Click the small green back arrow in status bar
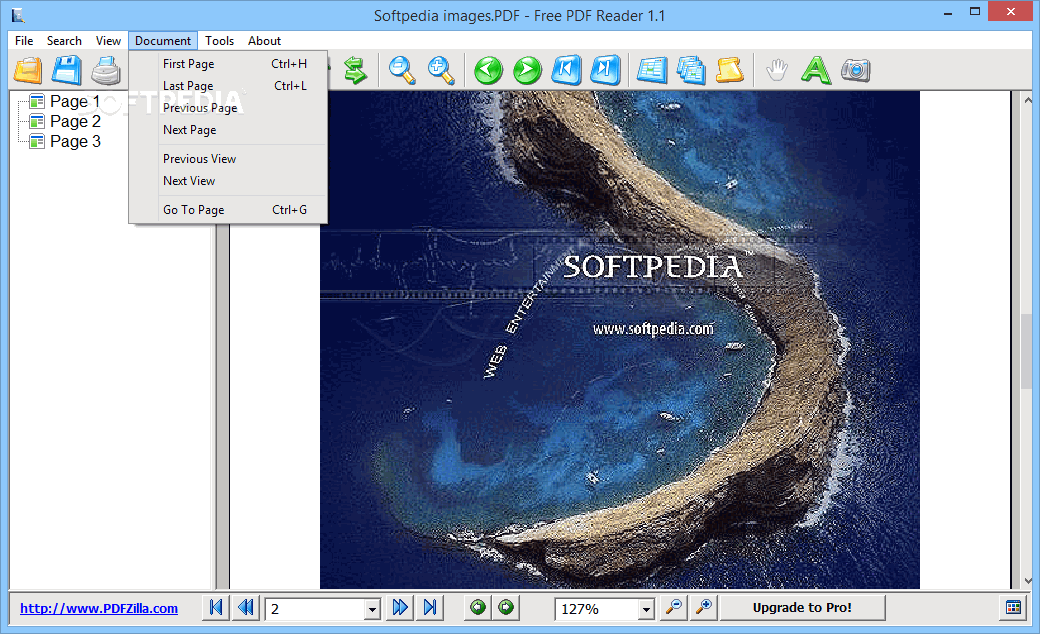The height and width of the screenshot is (634, 1040). (478, 607)
